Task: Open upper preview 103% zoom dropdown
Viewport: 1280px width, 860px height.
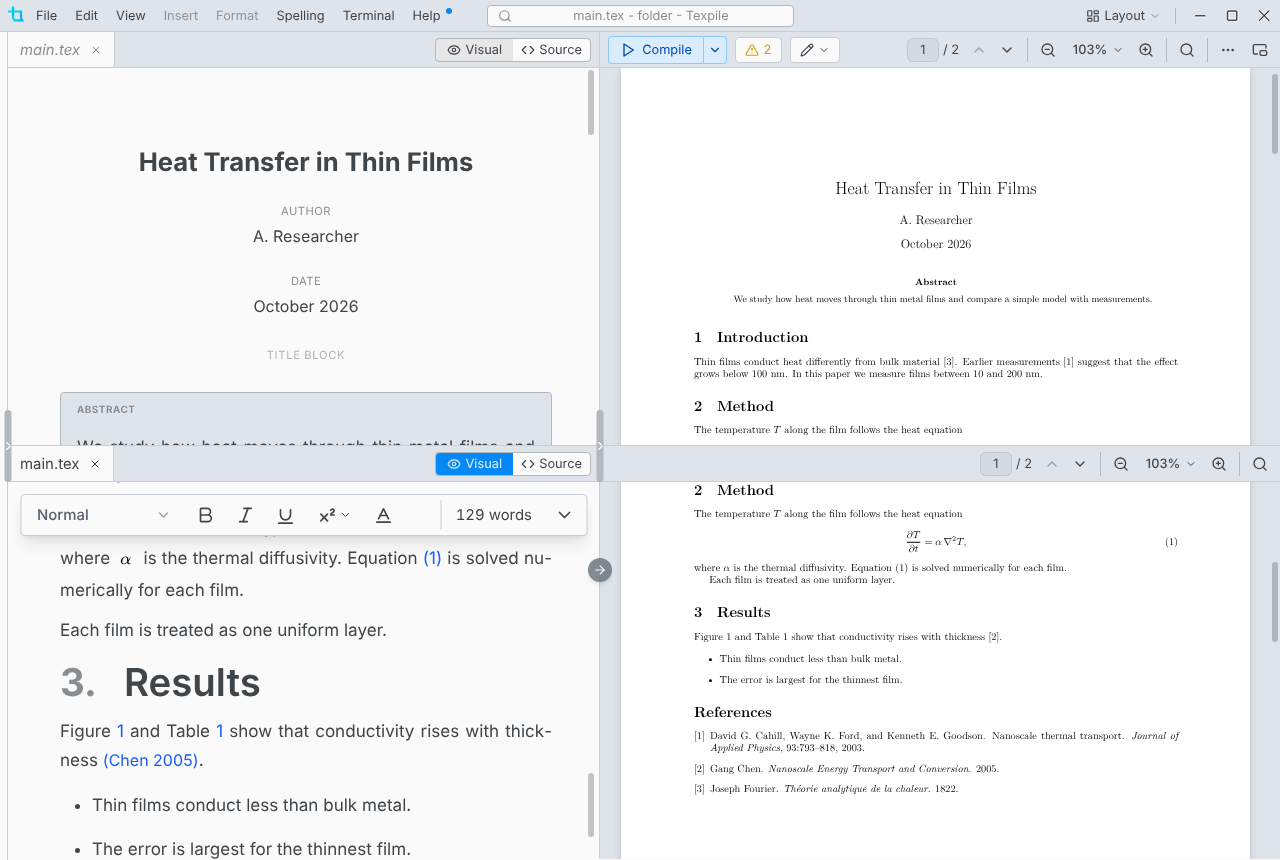Action: [1097, 50]
